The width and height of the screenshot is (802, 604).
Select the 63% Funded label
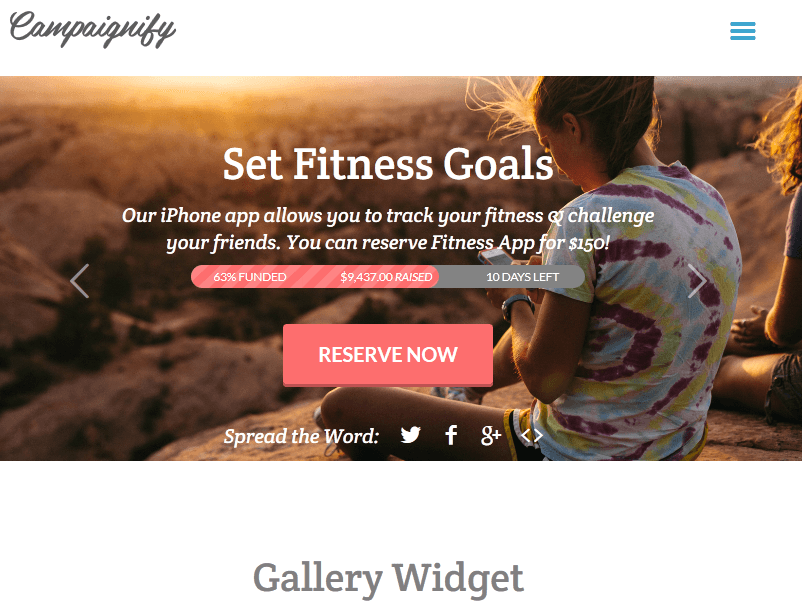[x=250, y=277]
